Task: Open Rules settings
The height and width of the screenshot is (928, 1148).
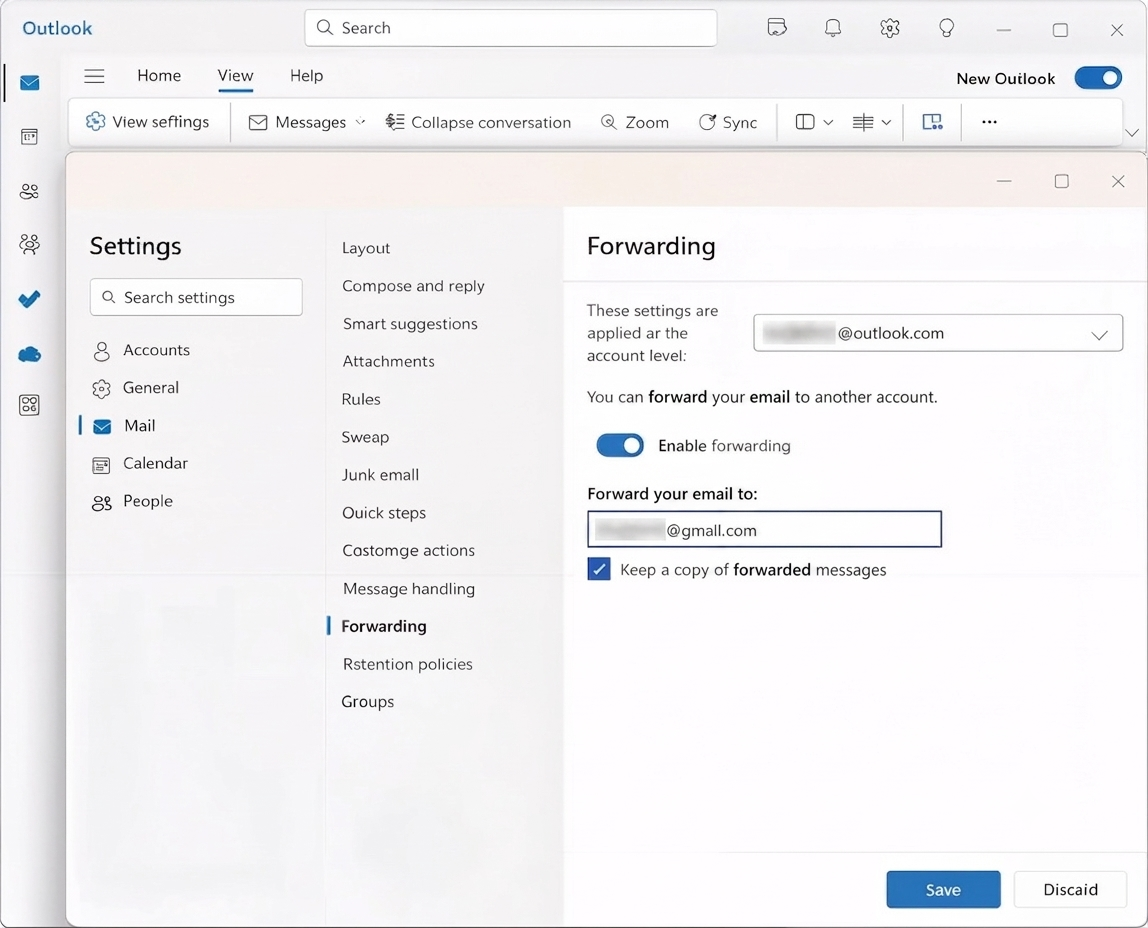Action: (x=361, y=400)
